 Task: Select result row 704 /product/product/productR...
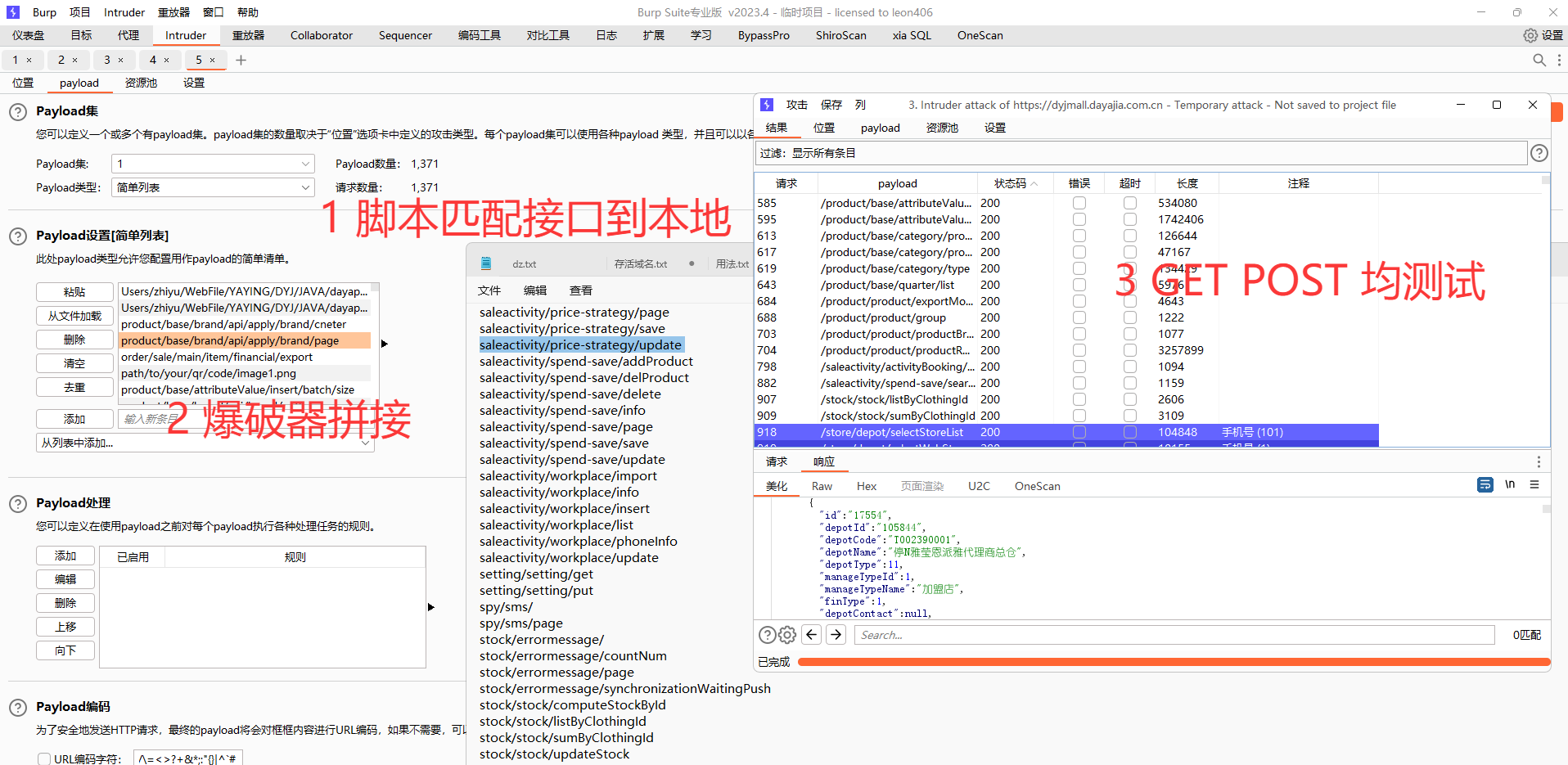coord(1066,350)
